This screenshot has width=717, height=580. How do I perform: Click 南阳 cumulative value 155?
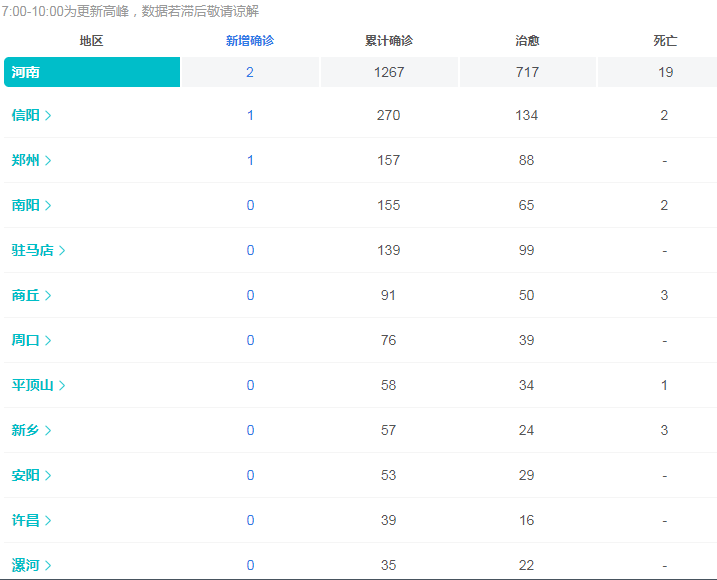click(389, 205)
